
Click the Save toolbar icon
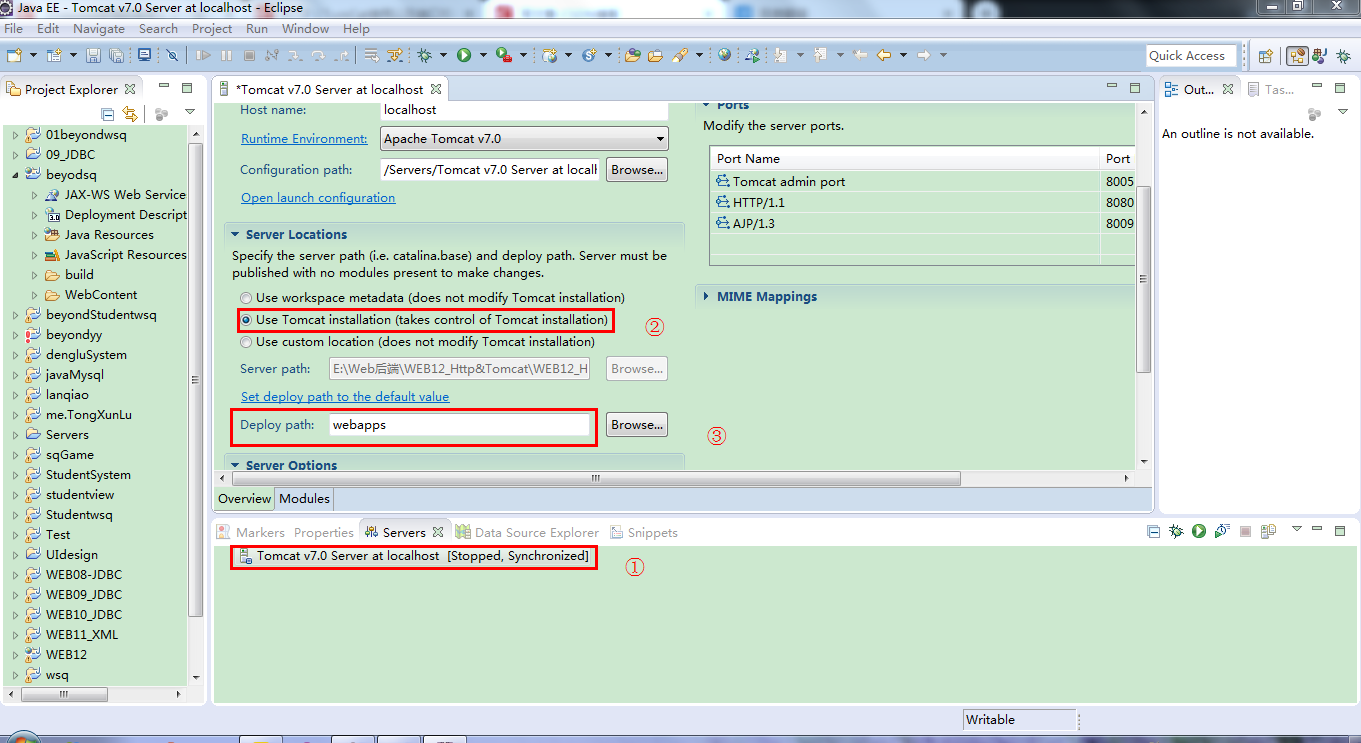pos(93,55)
